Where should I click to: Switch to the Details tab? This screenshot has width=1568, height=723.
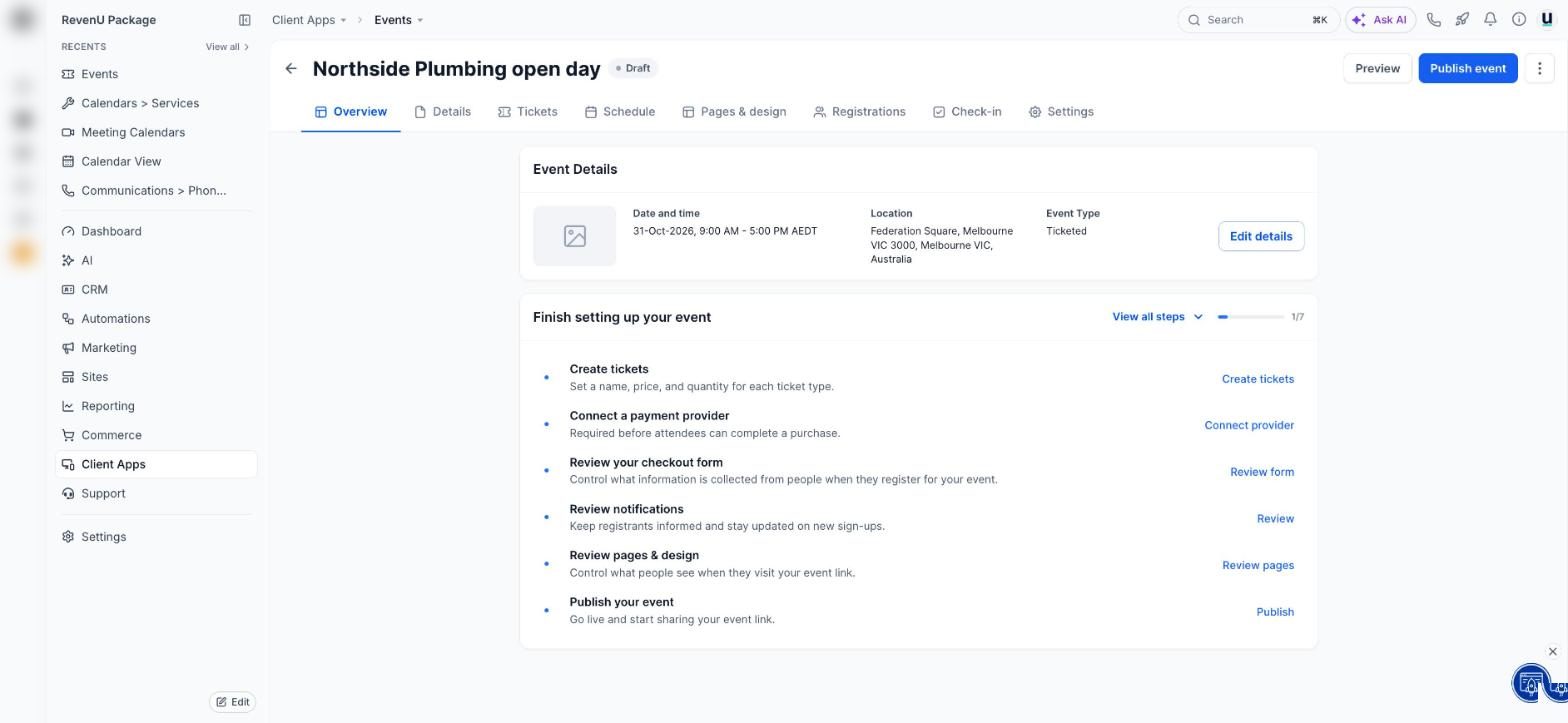click(x=442, y=112)
